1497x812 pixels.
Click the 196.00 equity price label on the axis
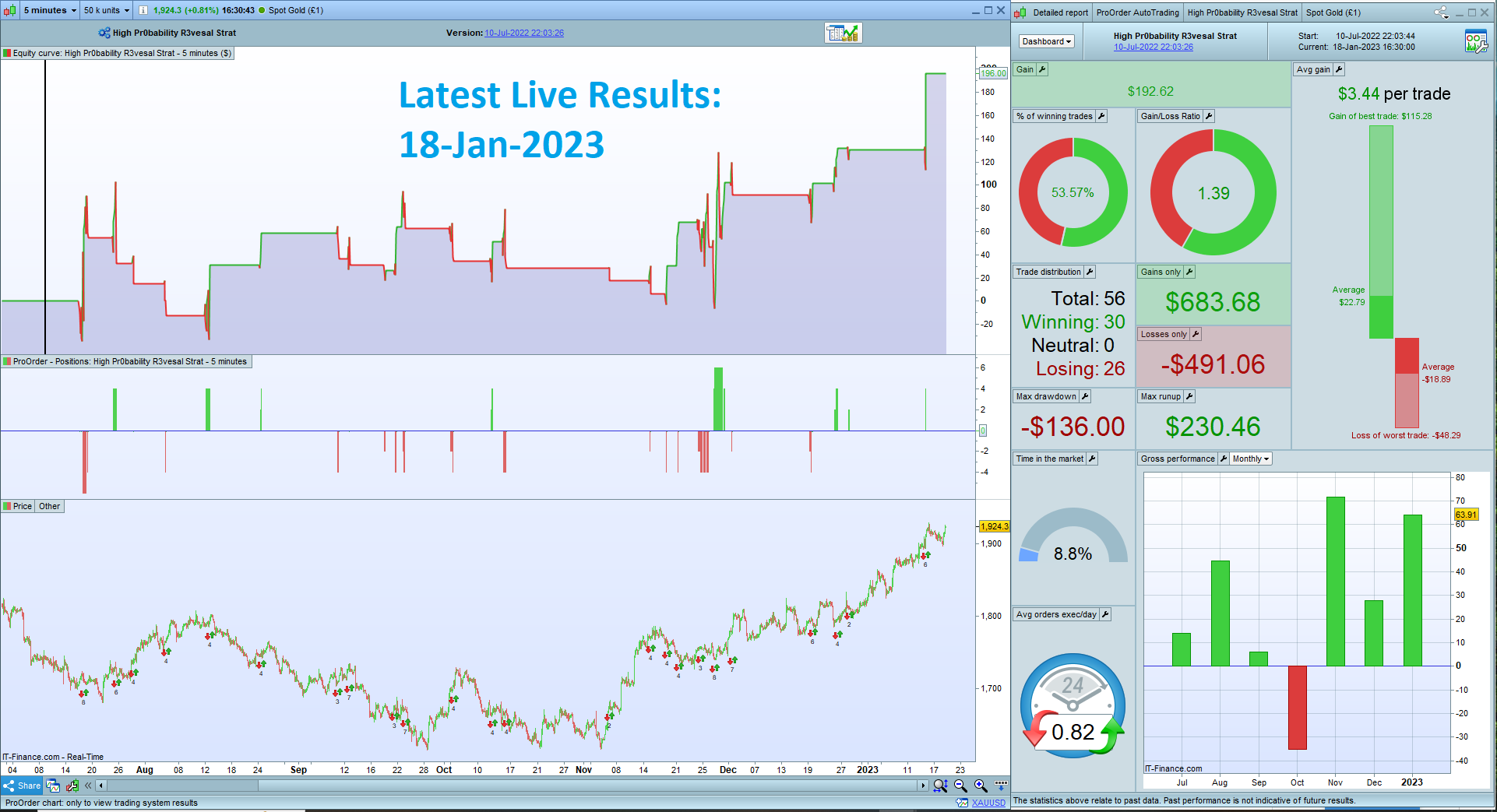pyautogui.click(x=993, y=73)
